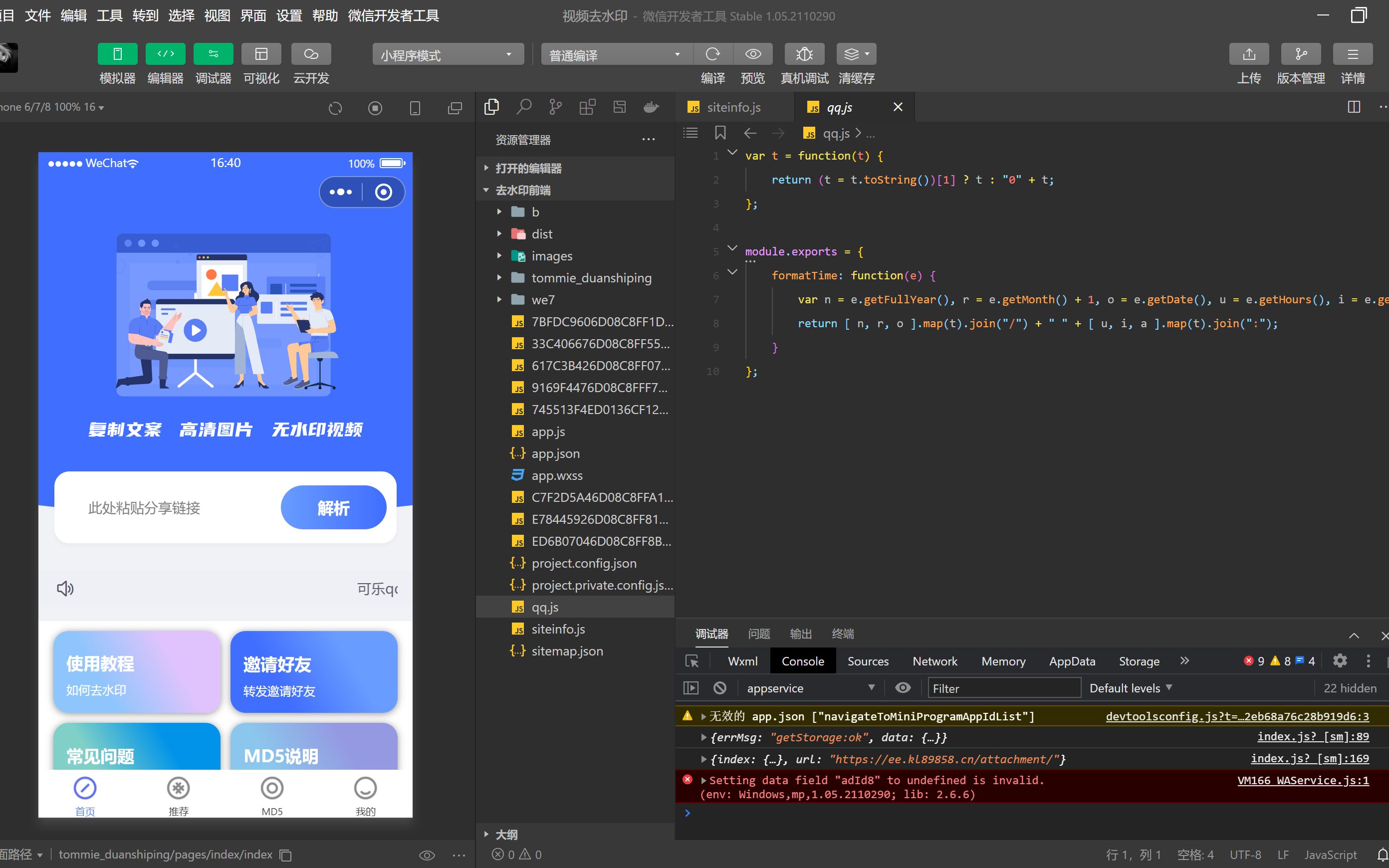1389x868 pixels.
Task: Switch to the 问题 panel tab
Action: pyautogui.click(x=759, y=634)
